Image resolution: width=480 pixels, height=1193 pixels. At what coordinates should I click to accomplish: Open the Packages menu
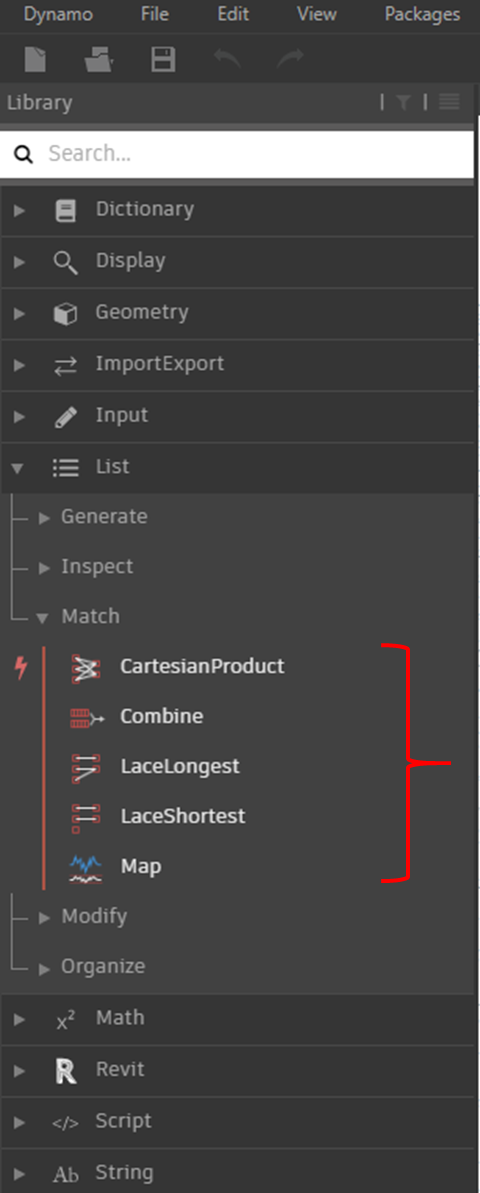click(x=422, y=14)
